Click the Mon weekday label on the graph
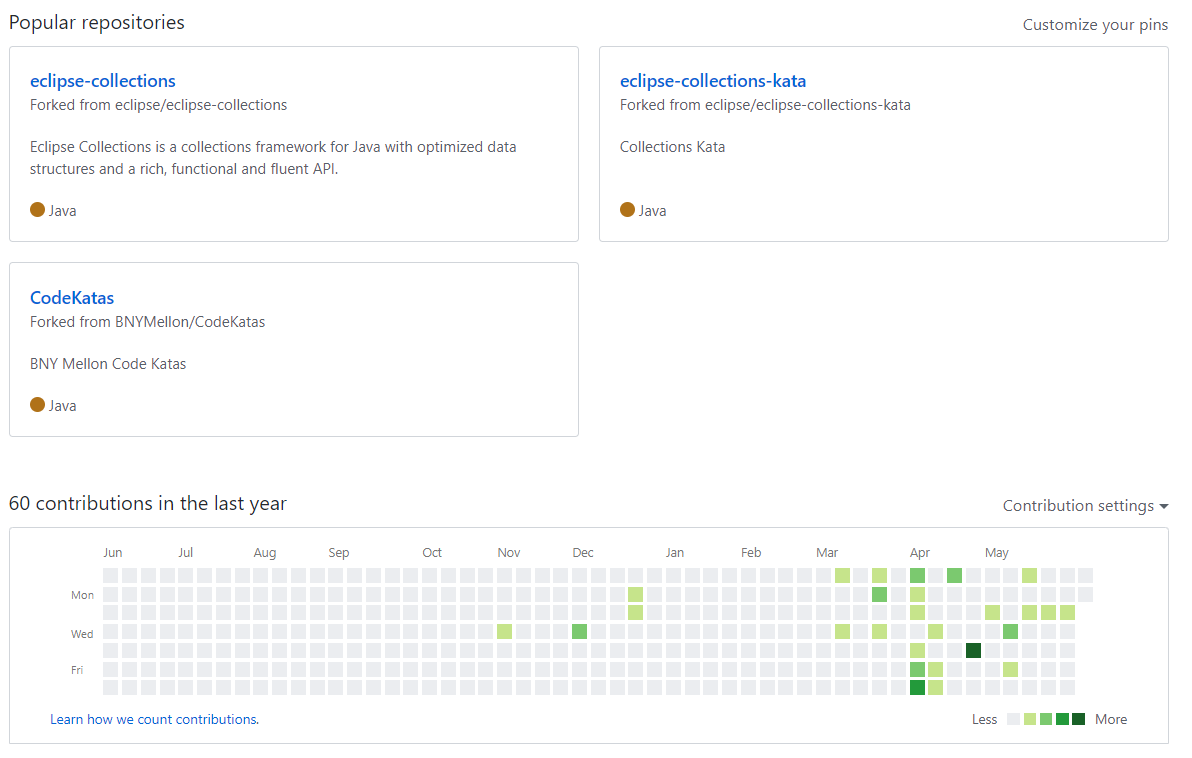Screen dimensions: 1192x758 tap(82, 595)
